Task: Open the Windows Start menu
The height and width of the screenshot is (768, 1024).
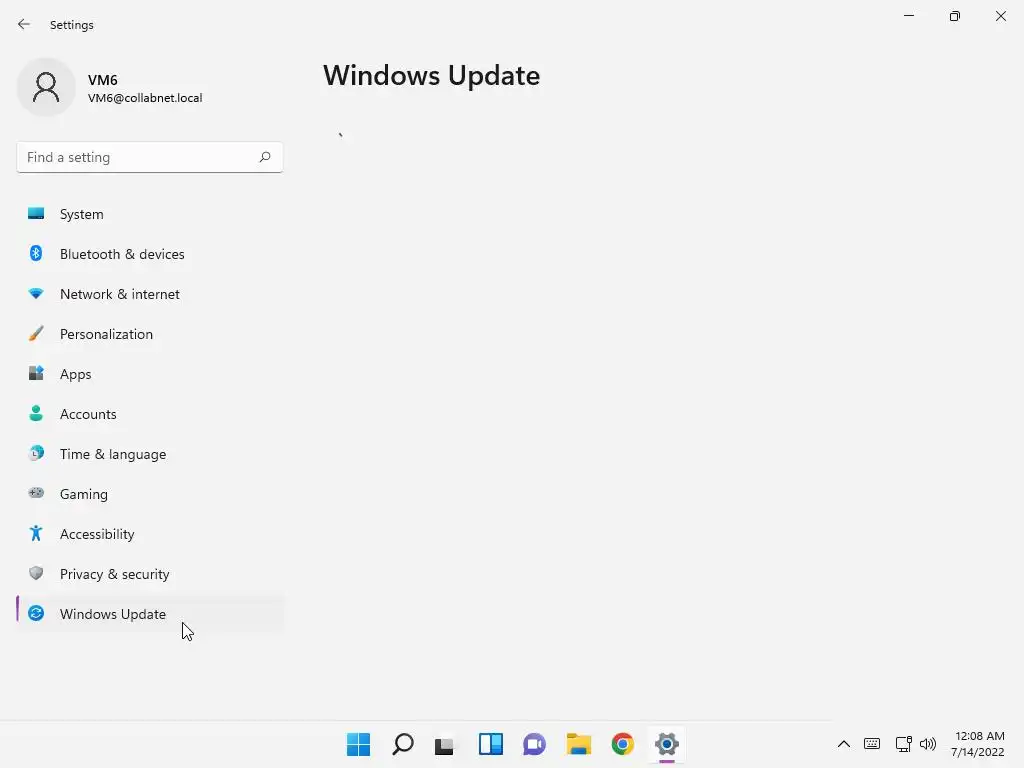Action: [359, 744]
